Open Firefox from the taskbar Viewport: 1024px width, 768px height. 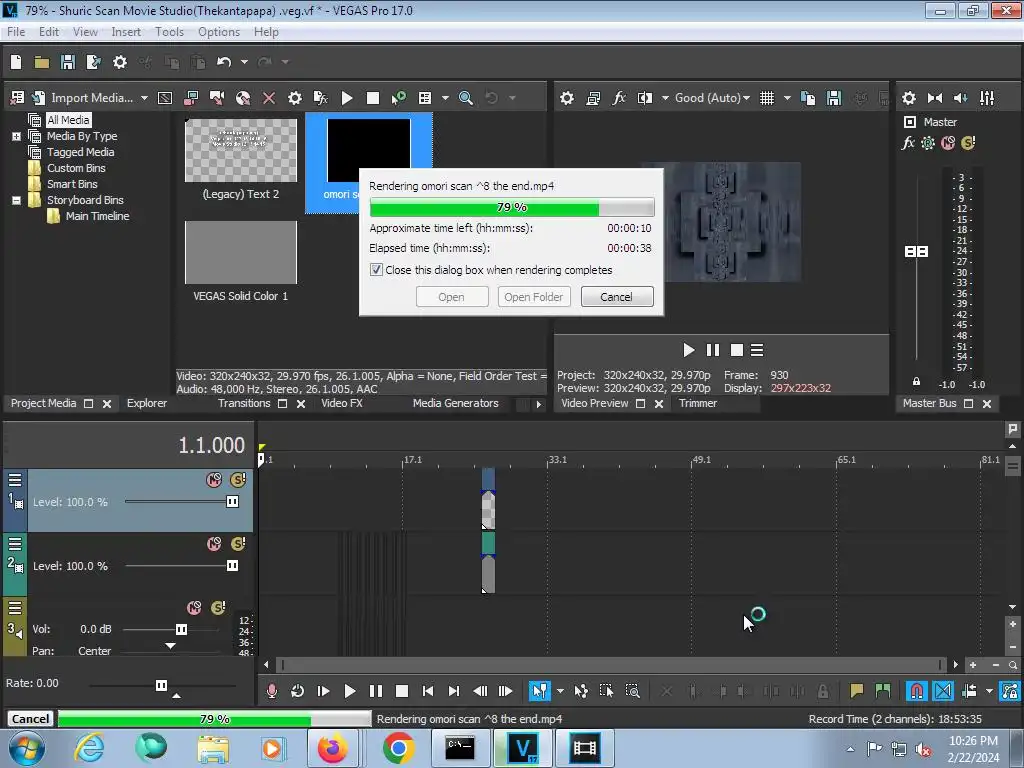point(332,748)
